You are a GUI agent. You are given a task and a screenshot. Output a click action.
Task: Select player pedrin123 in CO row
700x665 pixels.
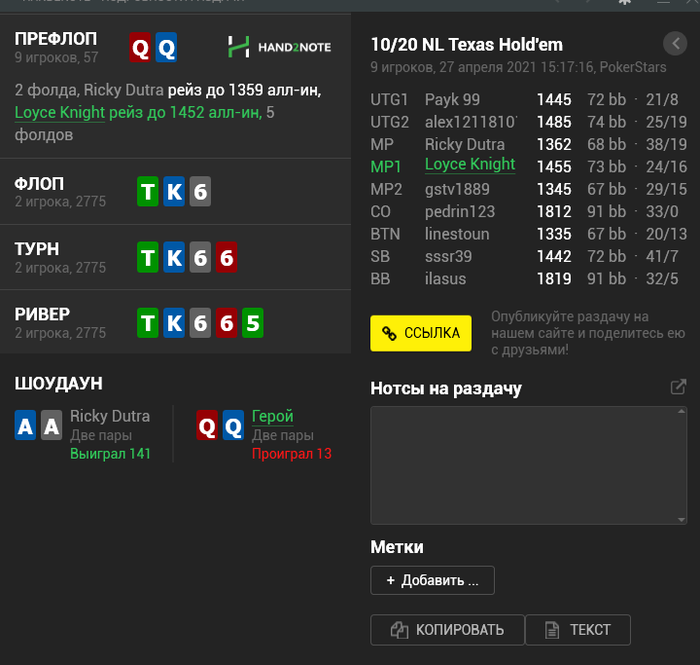tap(460, 212)
